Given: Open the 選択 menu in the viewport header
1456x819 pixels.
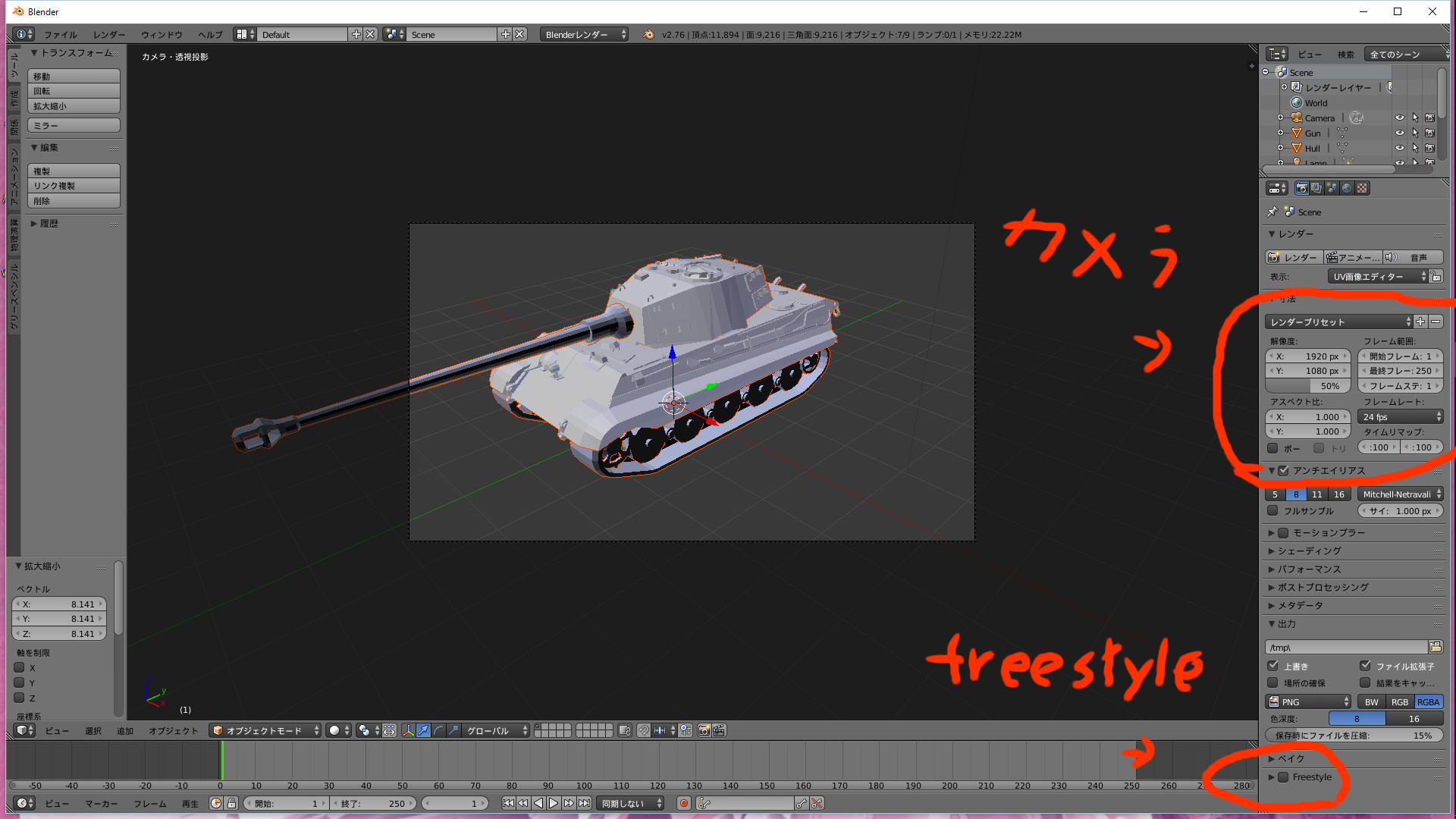Looking at the screenshot, I should point(93,730).
